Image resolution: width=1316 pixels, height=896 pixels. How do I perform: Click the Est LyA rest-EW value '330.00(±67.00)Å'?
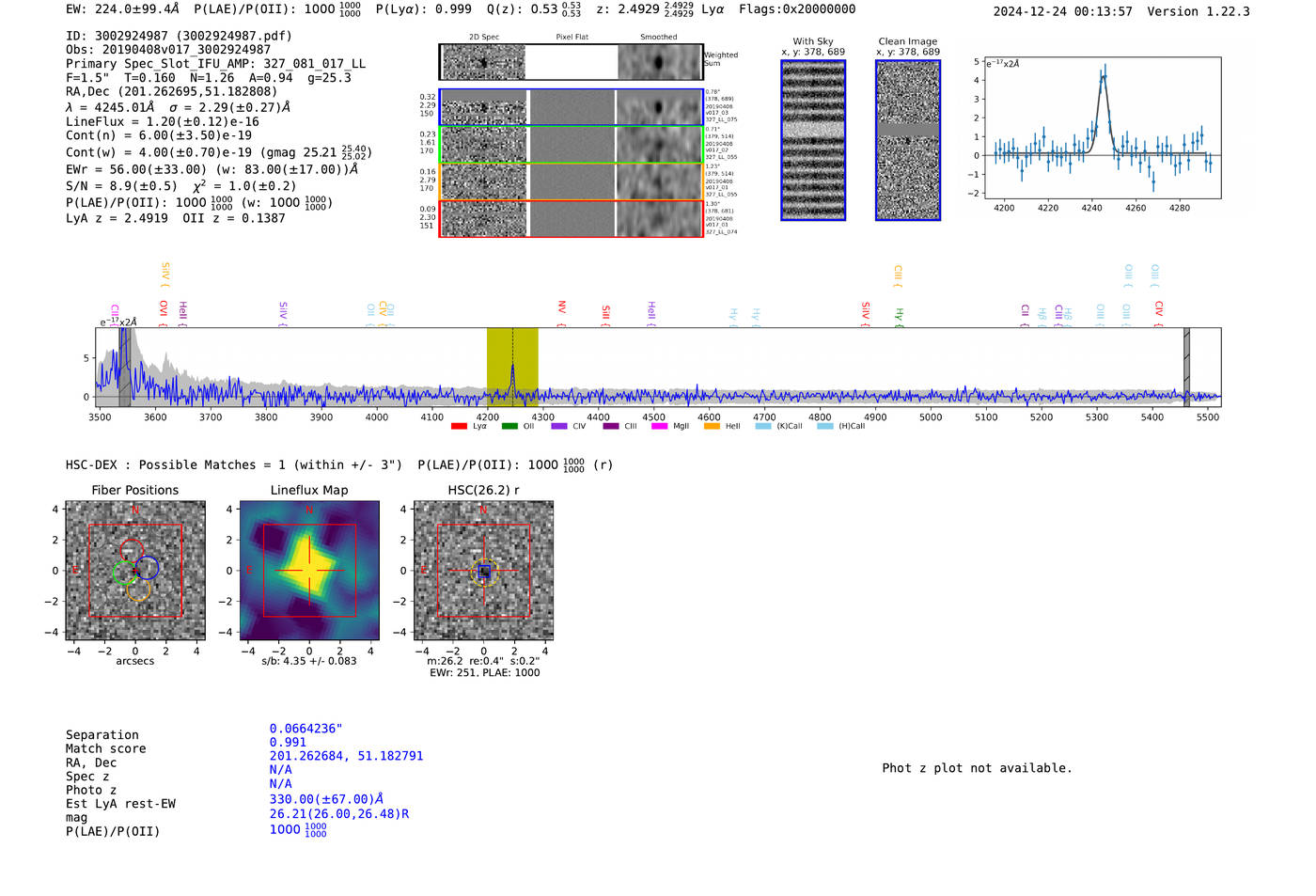pos(326,799)
